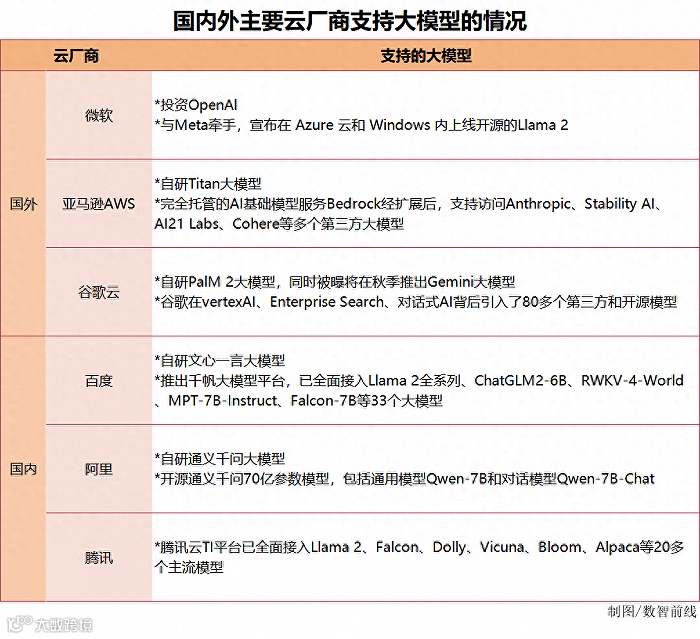The image size is (700, 639).
Task: Click the line *自研文心一言大模型
Action: (220, 360)
